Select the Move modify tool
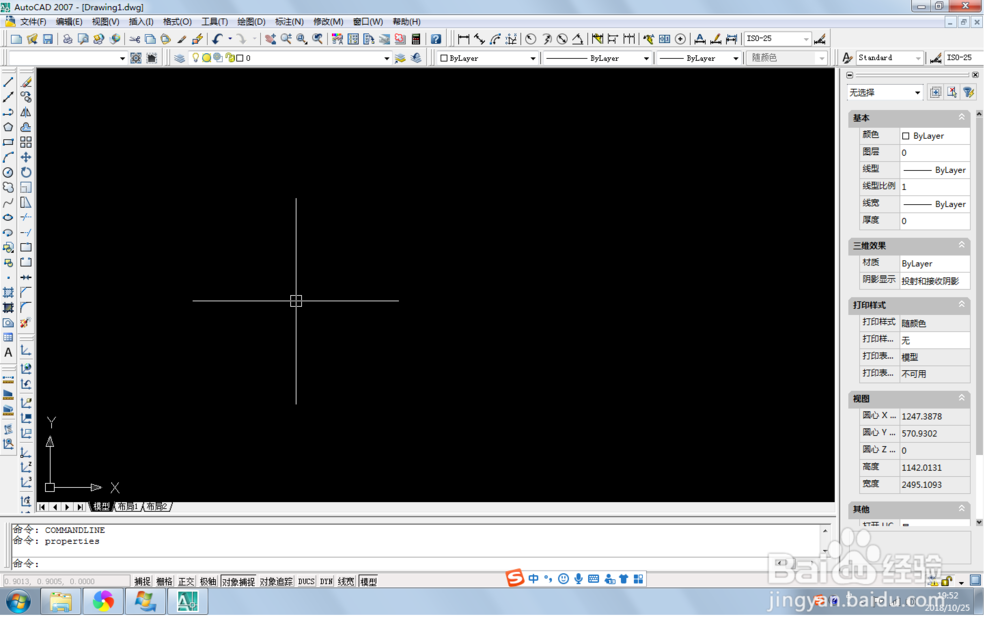The image size is (1000, 634). click(26, 158)
